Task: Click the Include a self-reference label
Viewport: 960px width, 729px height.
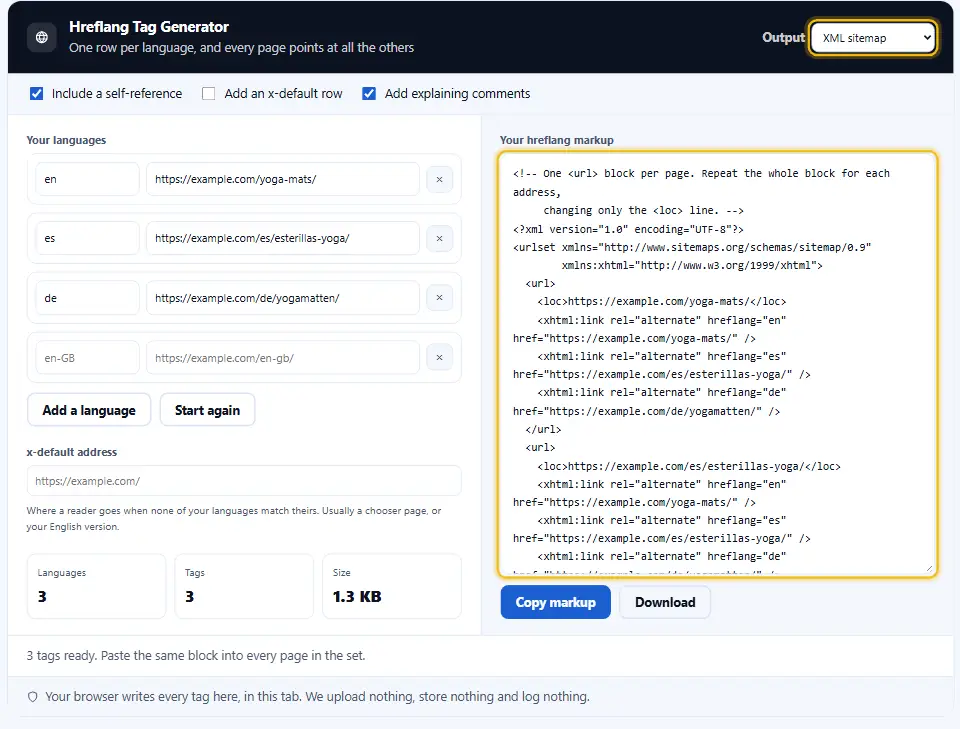Action: (117, 94)
